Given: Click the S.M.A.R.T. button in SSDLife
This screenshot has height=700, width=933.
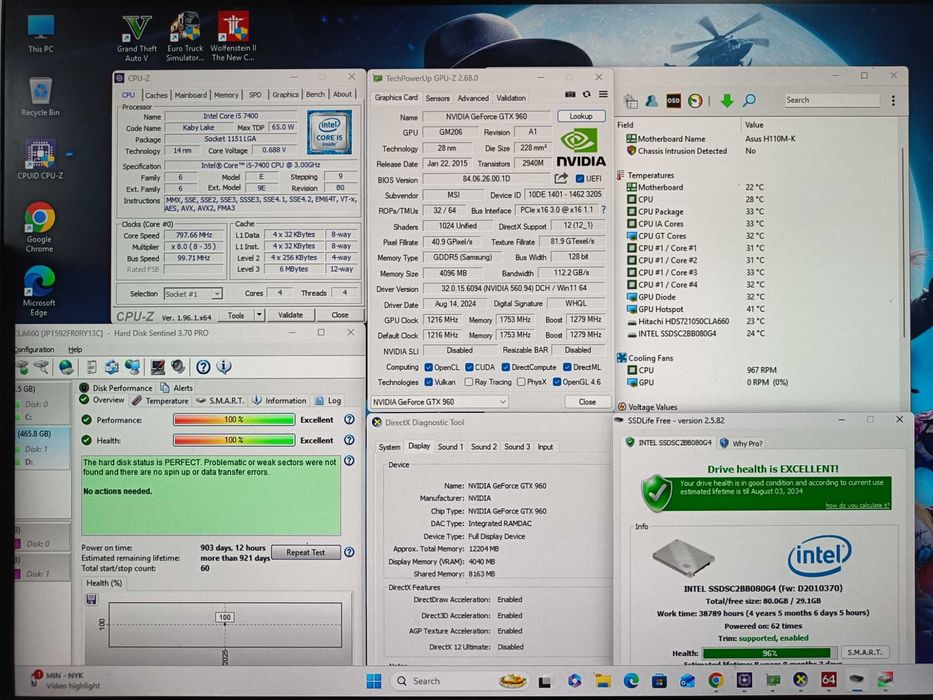Looking at the screenshot, I should tap(865, 652).
